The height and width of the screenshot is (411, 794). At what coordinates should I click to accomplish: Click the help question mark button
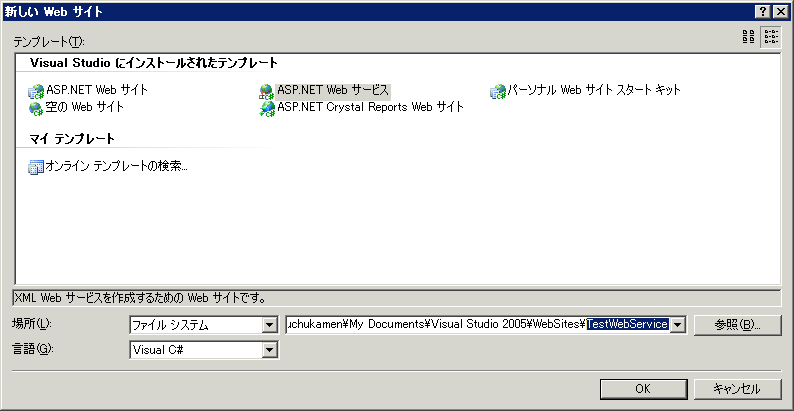[x=764, y=12]
